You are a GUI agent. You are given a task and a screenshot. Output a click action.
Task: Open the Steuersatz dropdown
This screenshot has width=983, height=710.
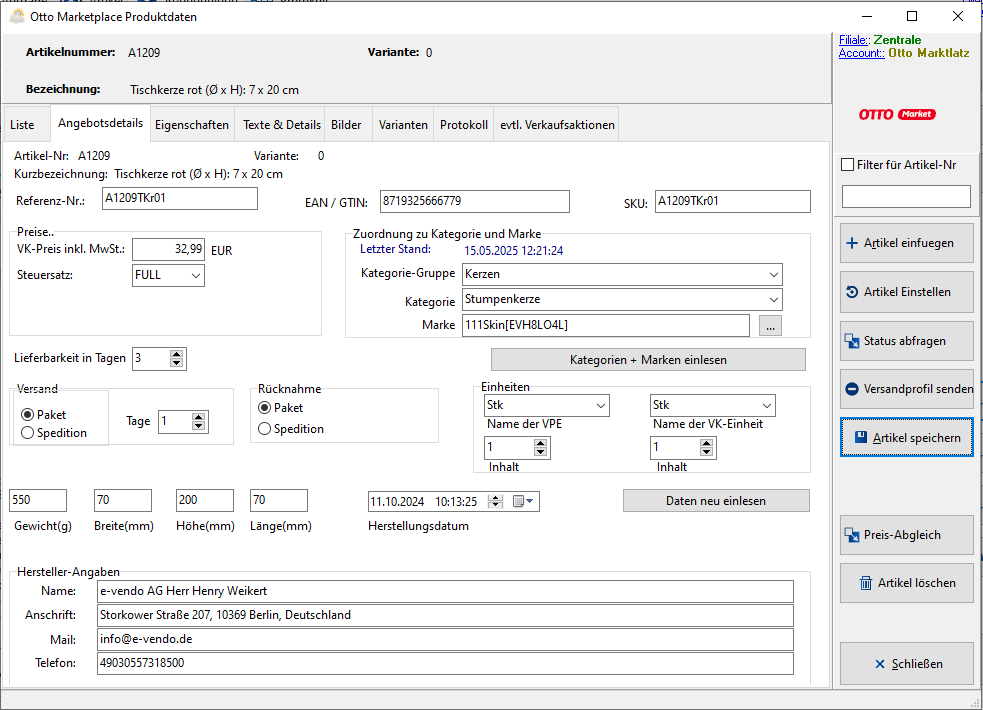196,276
